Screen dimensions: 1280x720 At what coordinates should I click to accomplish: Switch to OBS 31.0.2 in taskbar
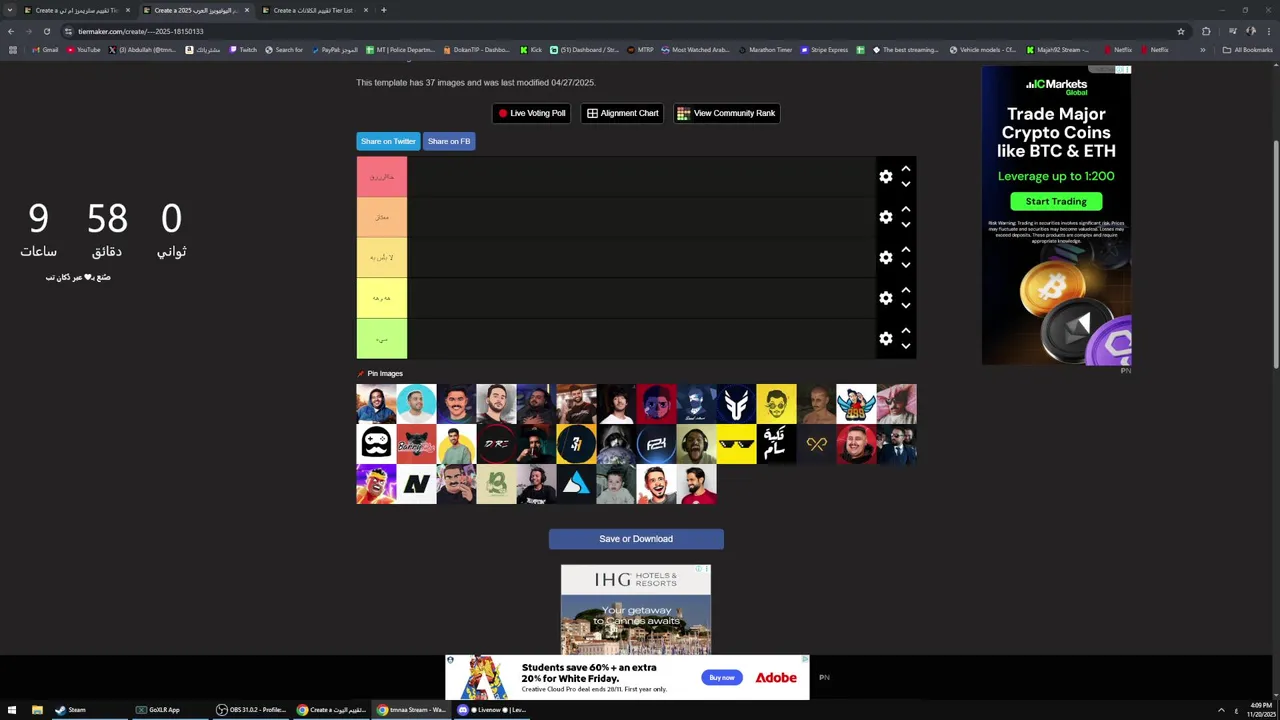tap(250, 710)
